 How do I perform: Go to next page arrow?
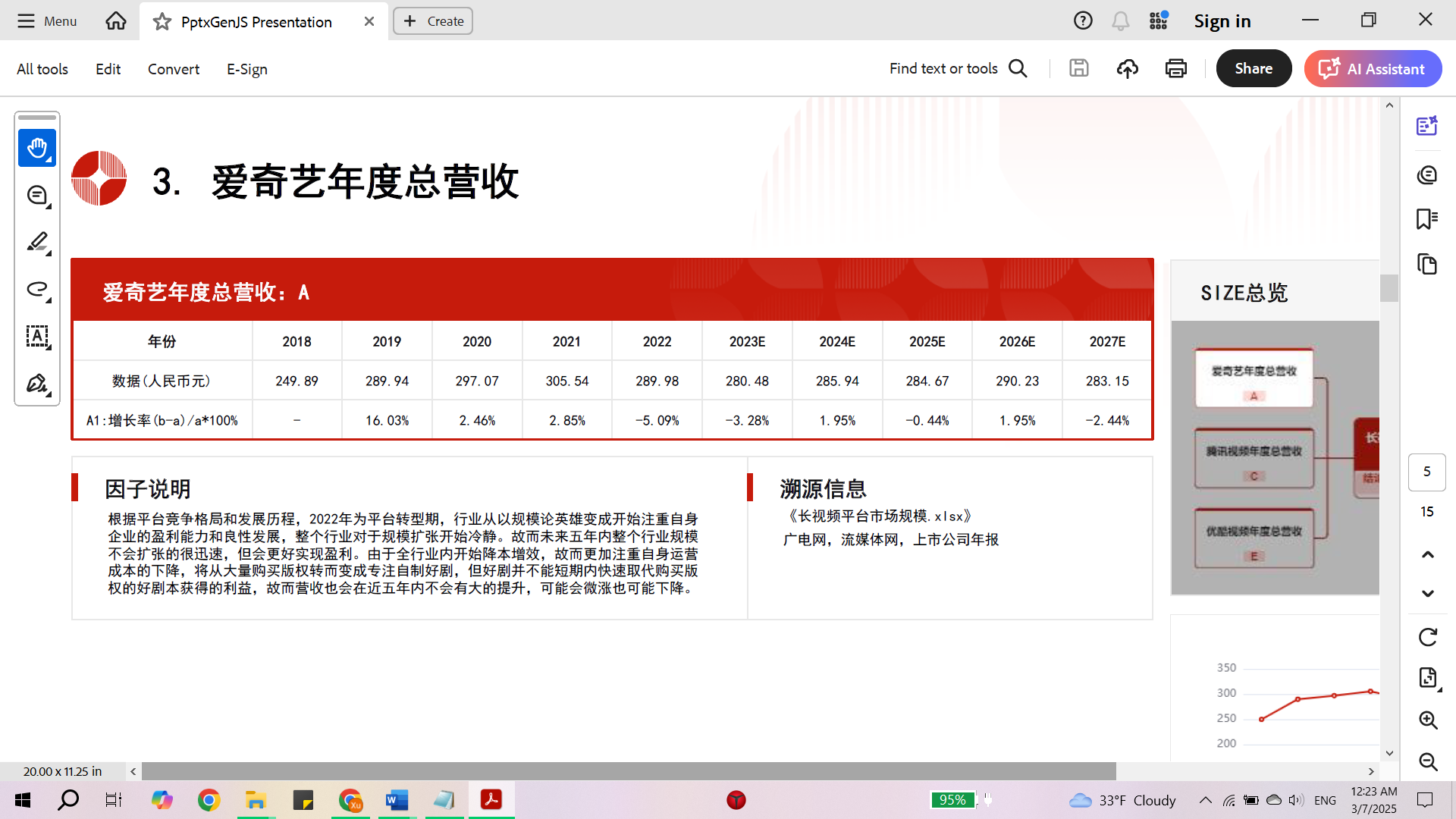(1428, 593)
